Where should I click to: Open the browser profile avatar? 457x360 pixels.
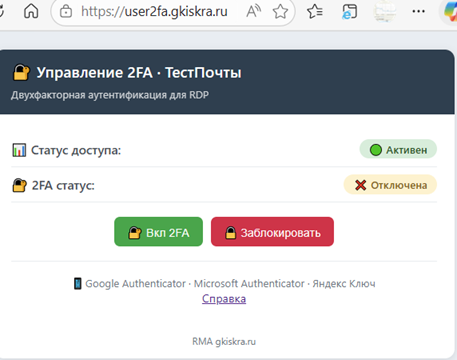coord(384,12)
